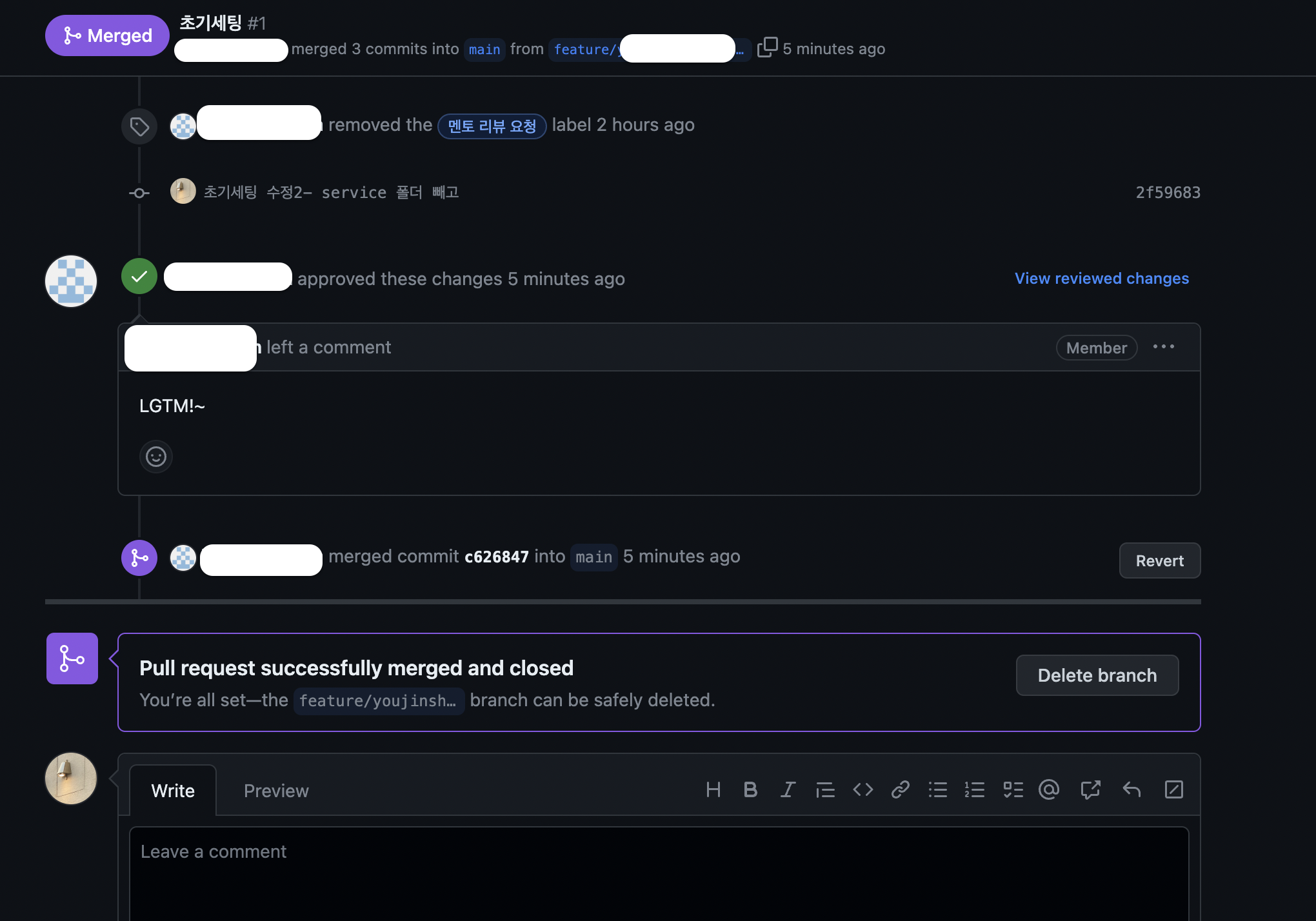
Task: Insert a numbered list
Action: pos(975,790)
